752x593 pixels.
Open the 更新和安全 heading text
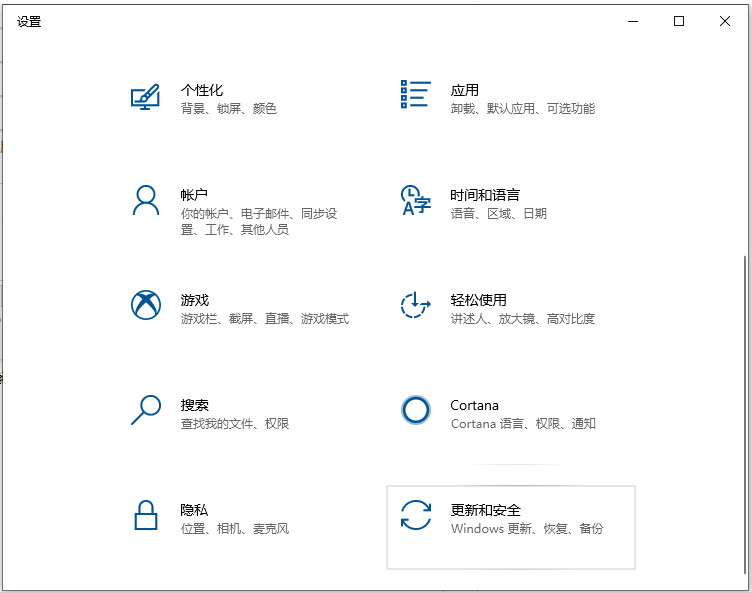coord(485,510)
